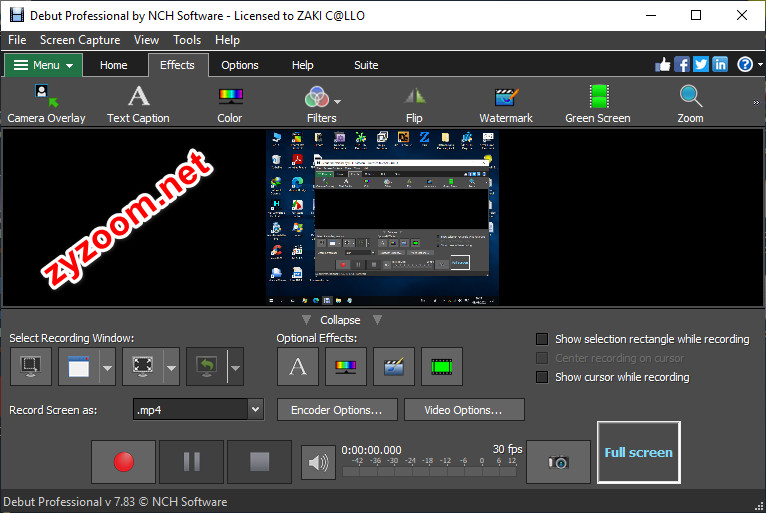Open the View menu
This screenshot has width=766, height=513.
point(146,40)
